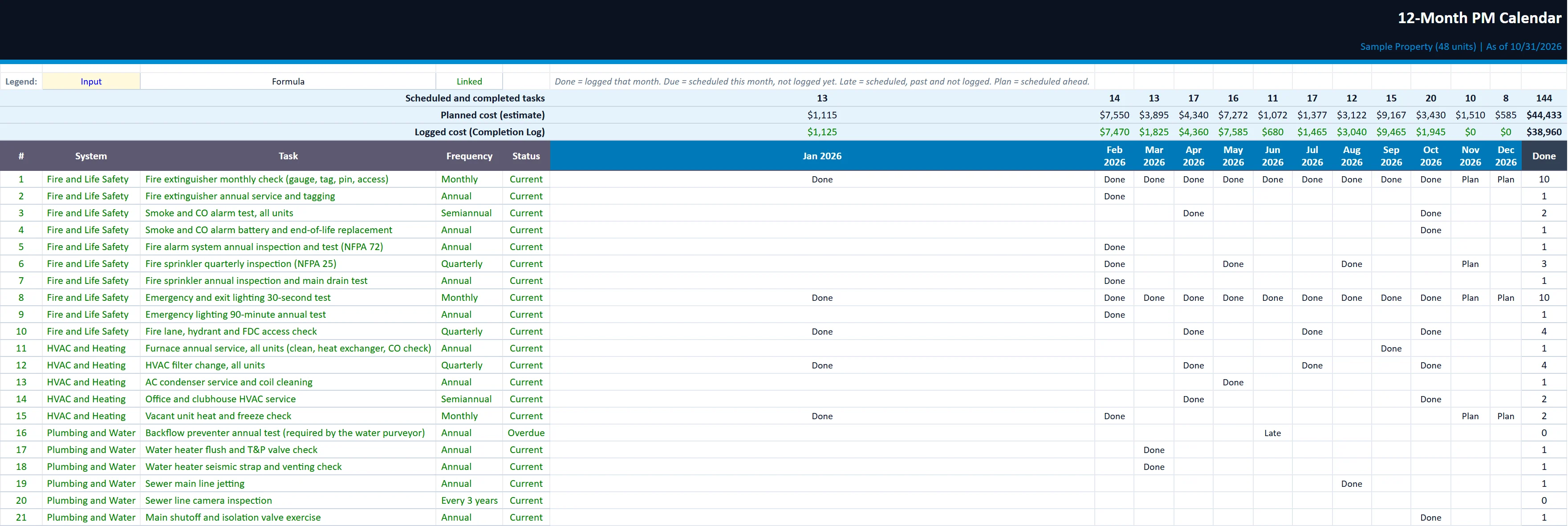This screenshot has width=1568, height=526.
Task: Select the 'Jan 2026' column header
Action: pyautogui.click(x=822, y=156)
